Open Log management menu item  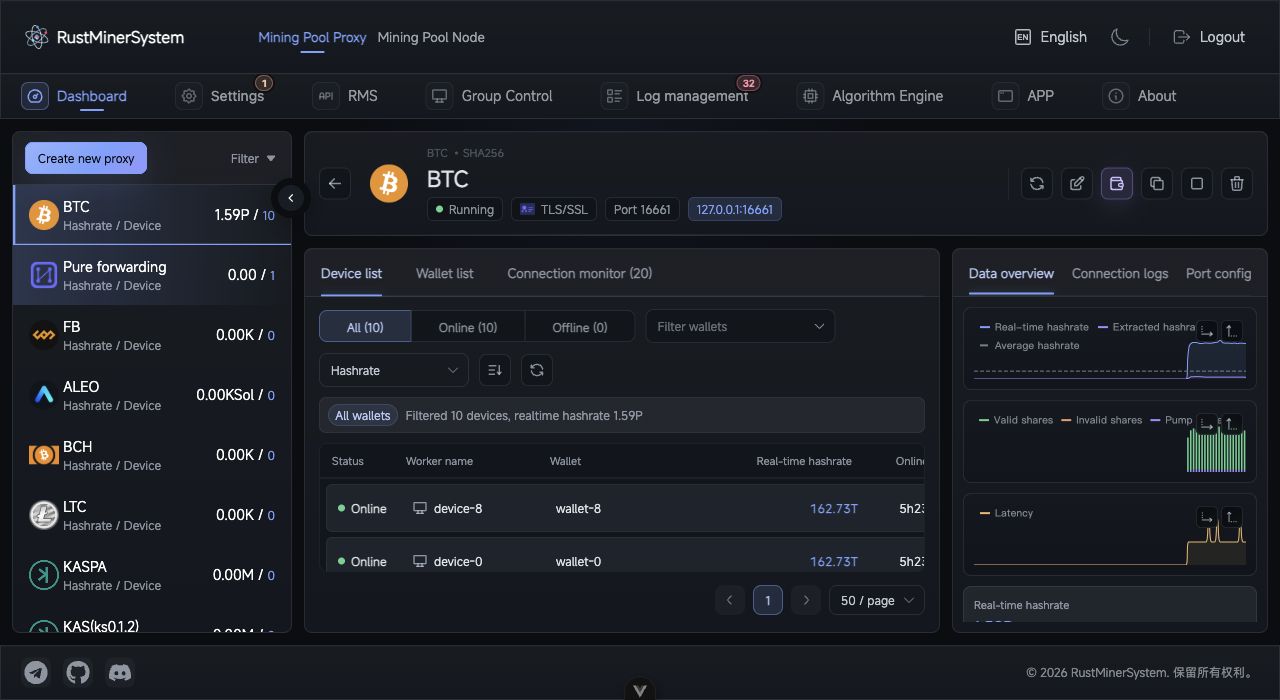(675, 96)
